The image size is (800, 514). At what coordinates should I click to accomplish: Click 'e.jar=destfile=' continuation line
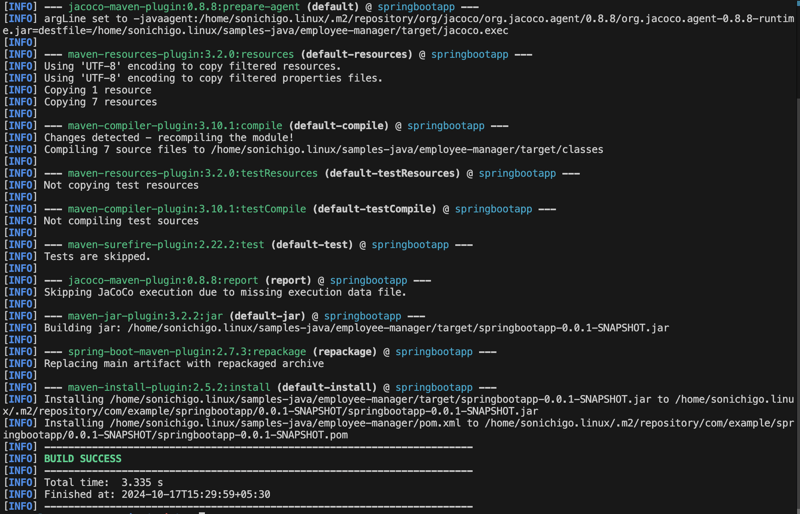pos(256,30)
